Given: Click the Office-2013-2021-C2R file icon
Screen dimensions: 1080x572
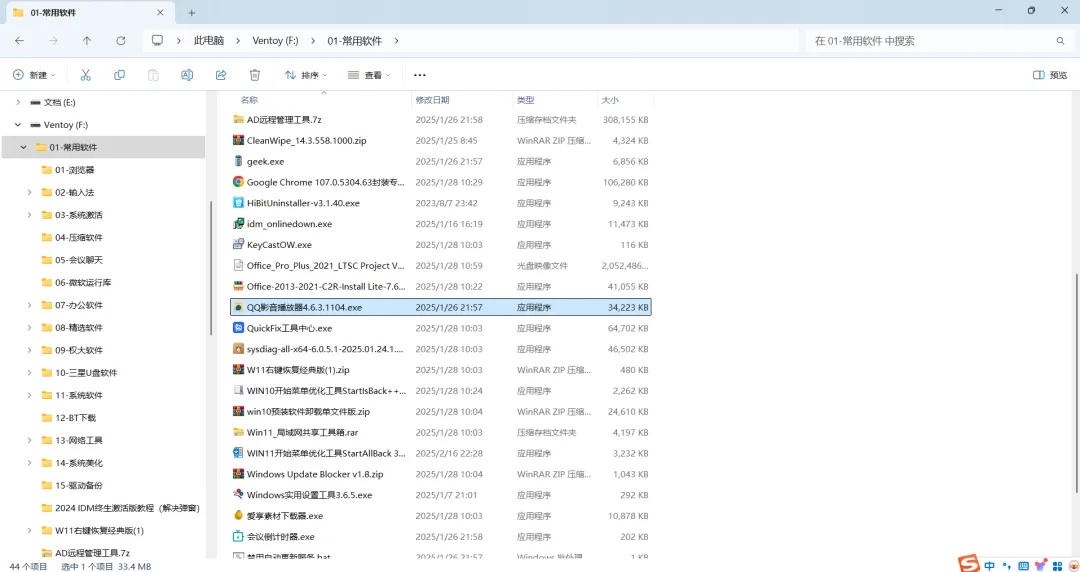Looking at the screenshot, I should [238, 286].
